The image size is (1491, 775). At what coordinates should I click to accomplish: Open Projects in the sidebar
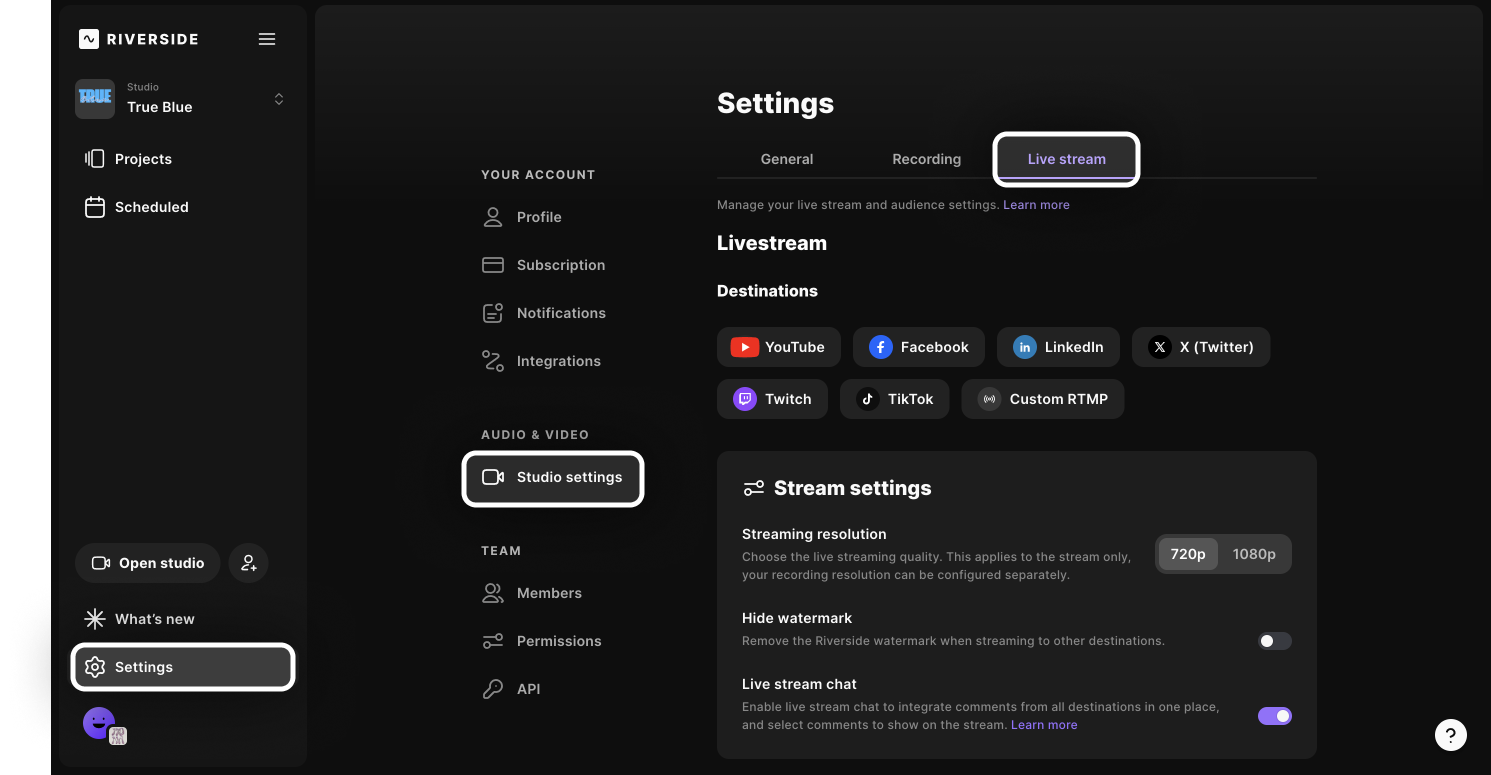pos(143,159)
